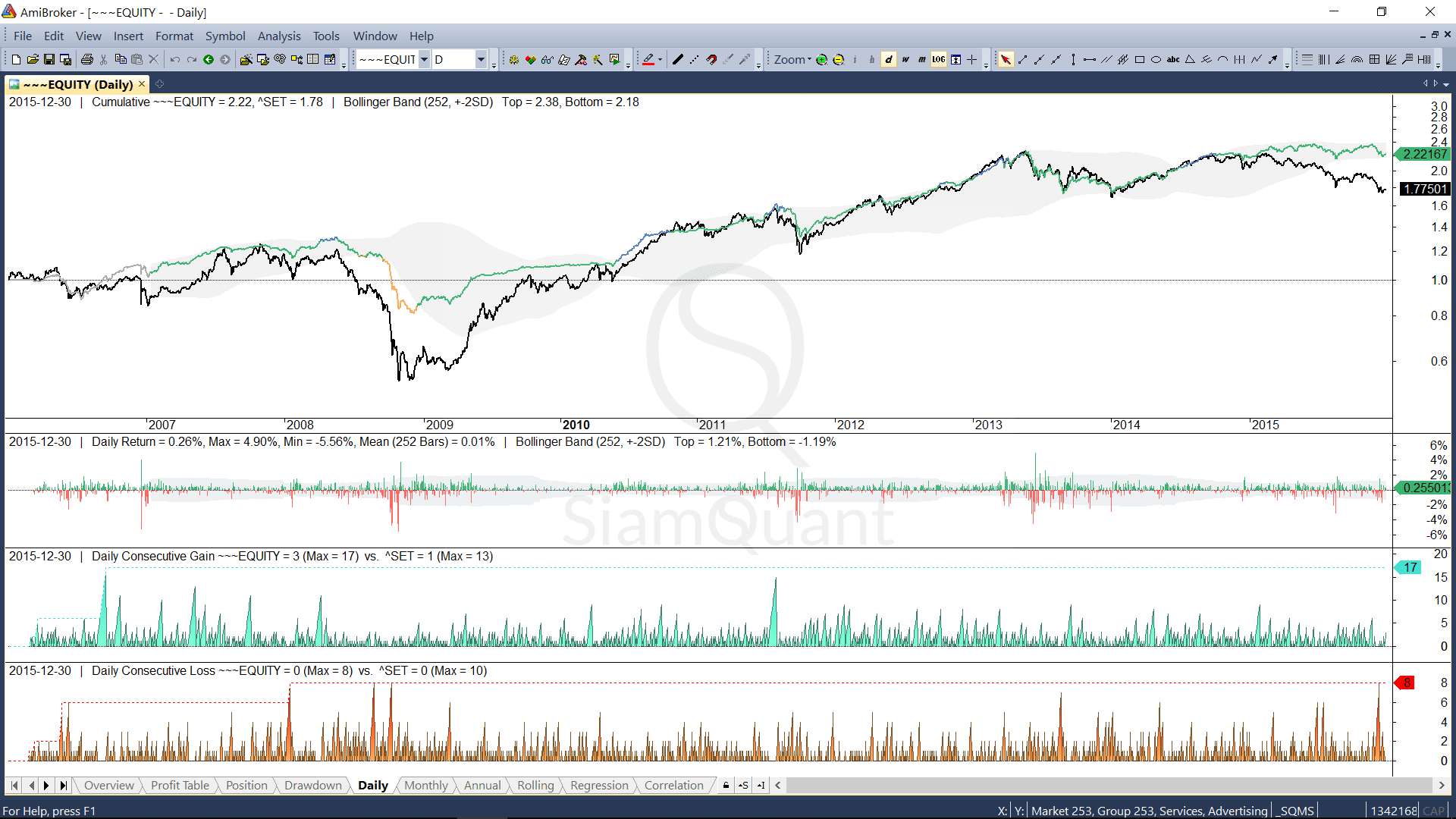Select the abc text tool
The height and width of the screenshot is (819, 1456).
[1172, 60]
